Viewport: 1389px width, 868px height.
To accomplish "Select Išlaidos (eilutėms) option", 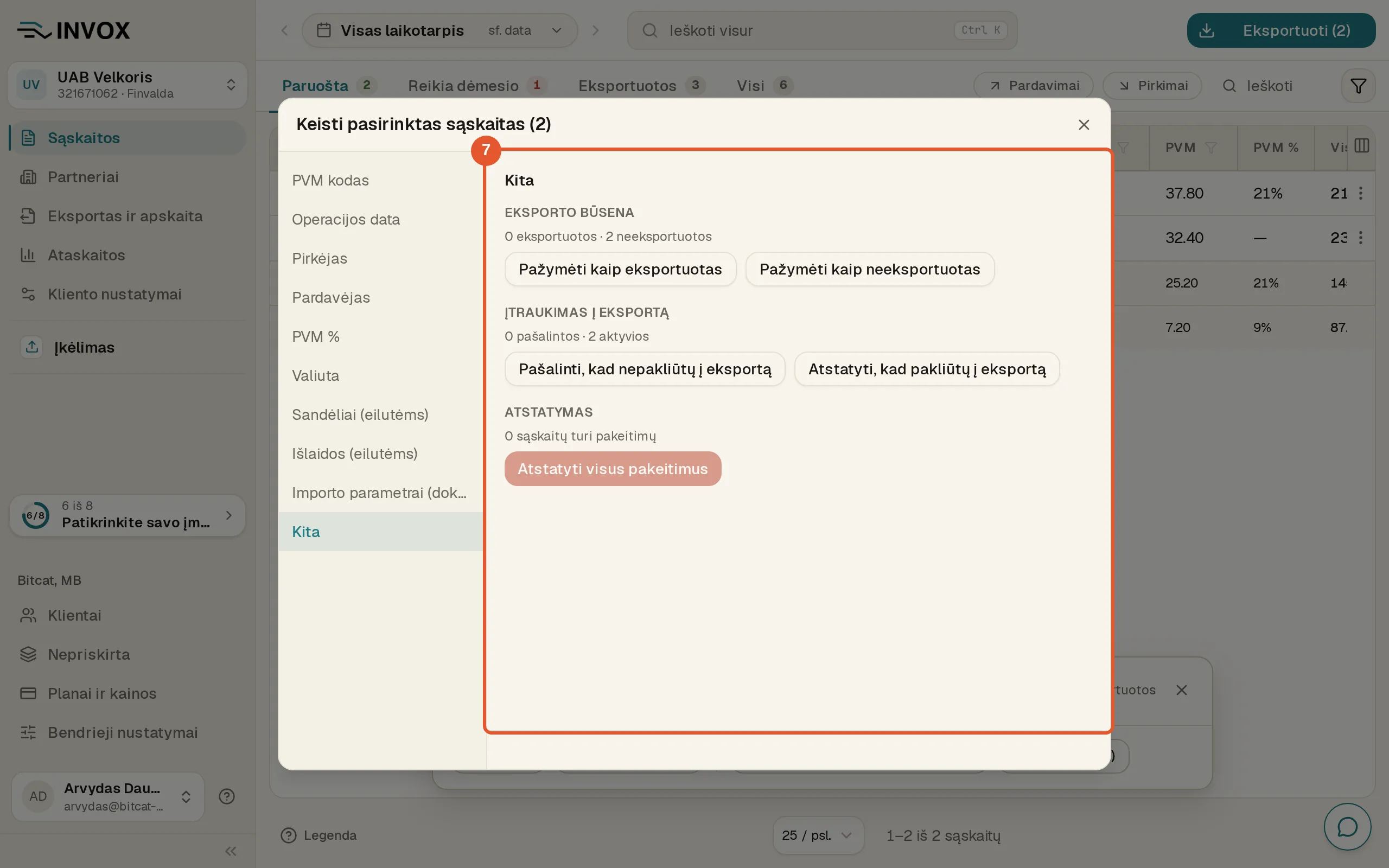I will 380,454.
